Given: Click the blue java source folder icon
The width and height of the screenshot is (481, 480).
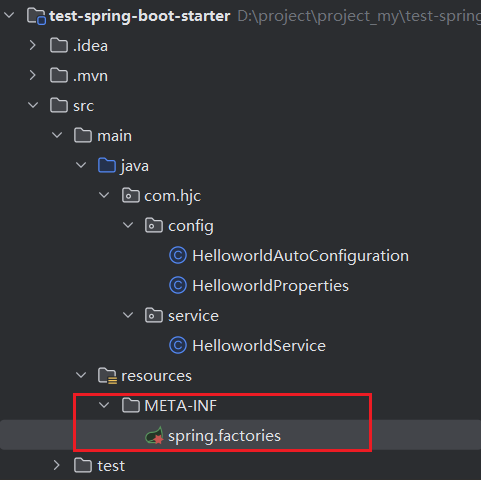Looking at the screenshot, I should (107, 165).
